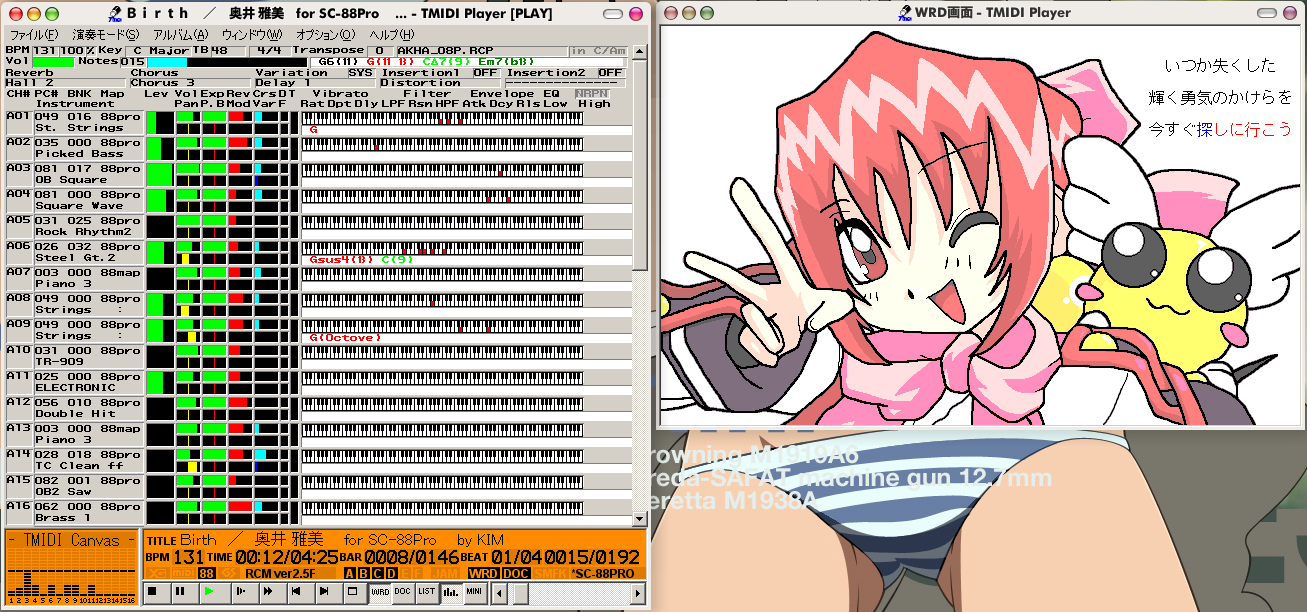Open the ファイル(F) menu
1307x612 pixels.
33,34
